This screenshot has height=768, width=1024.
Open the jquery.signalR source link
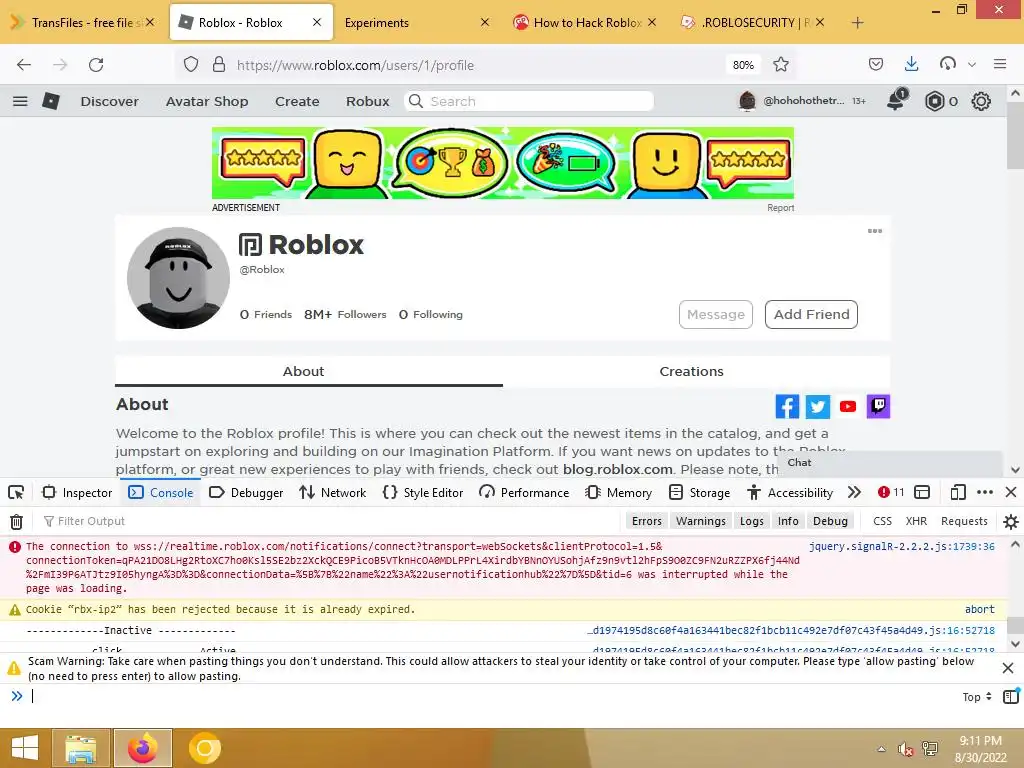click(x=901, y=546)
